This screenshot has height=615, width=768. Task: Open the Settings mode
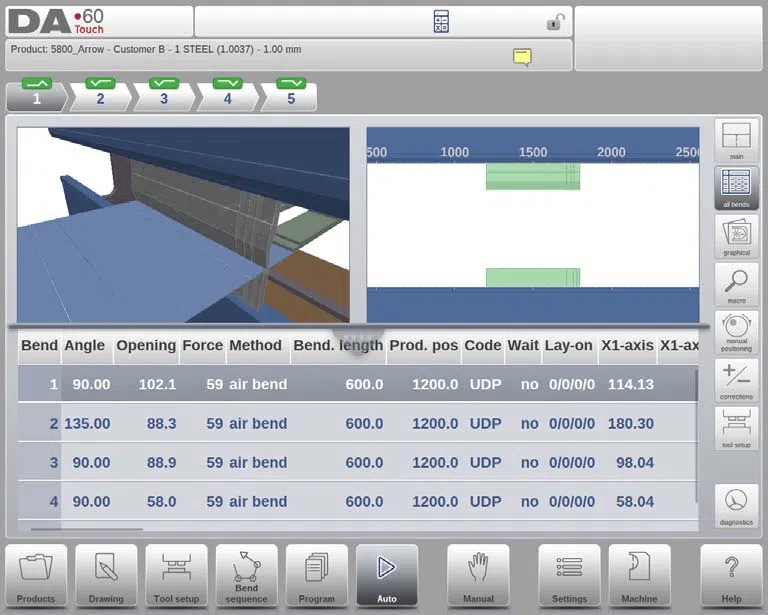(569, 576)
